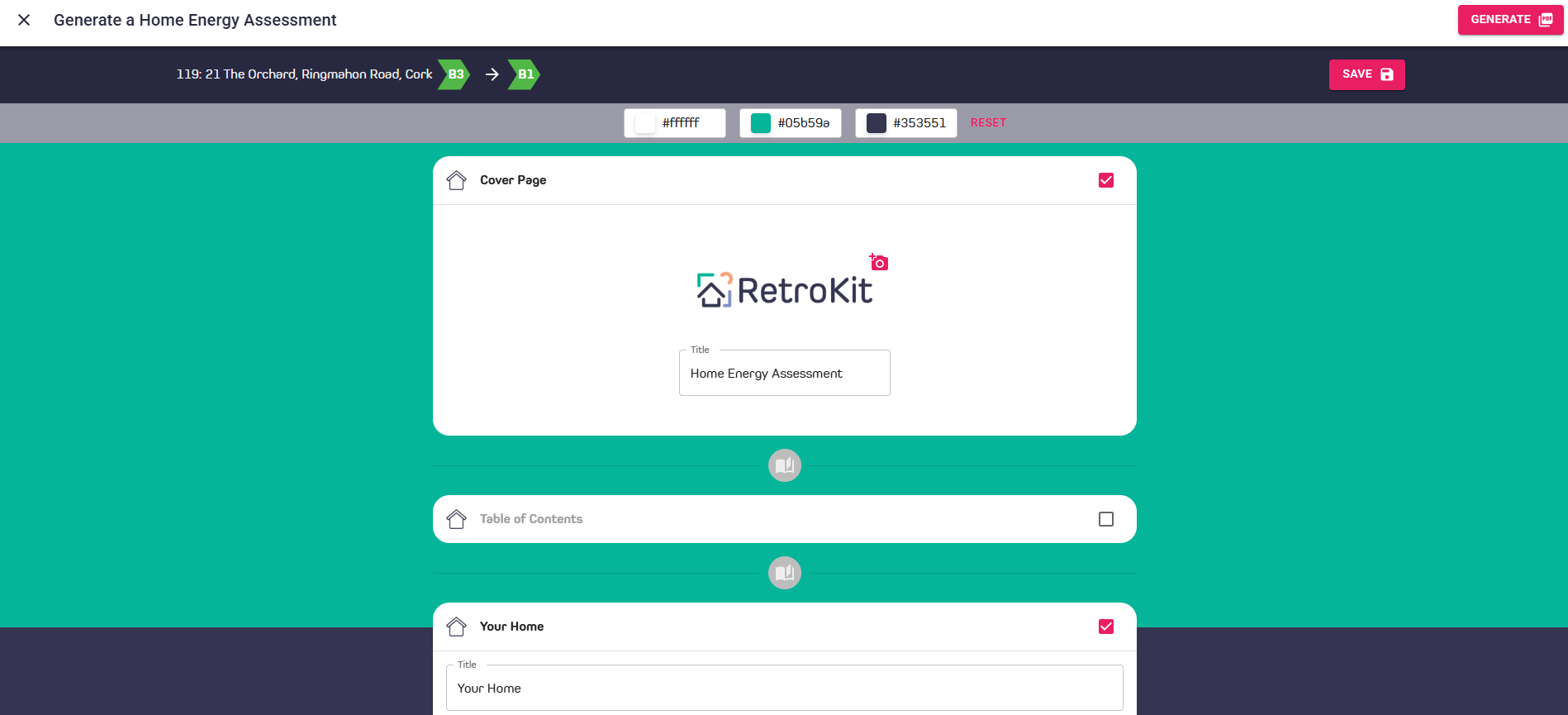Click the B1 target rating badge
The width and height of the screenshot is (1568, 715).
pyautogui.click(x=525, y=74)
